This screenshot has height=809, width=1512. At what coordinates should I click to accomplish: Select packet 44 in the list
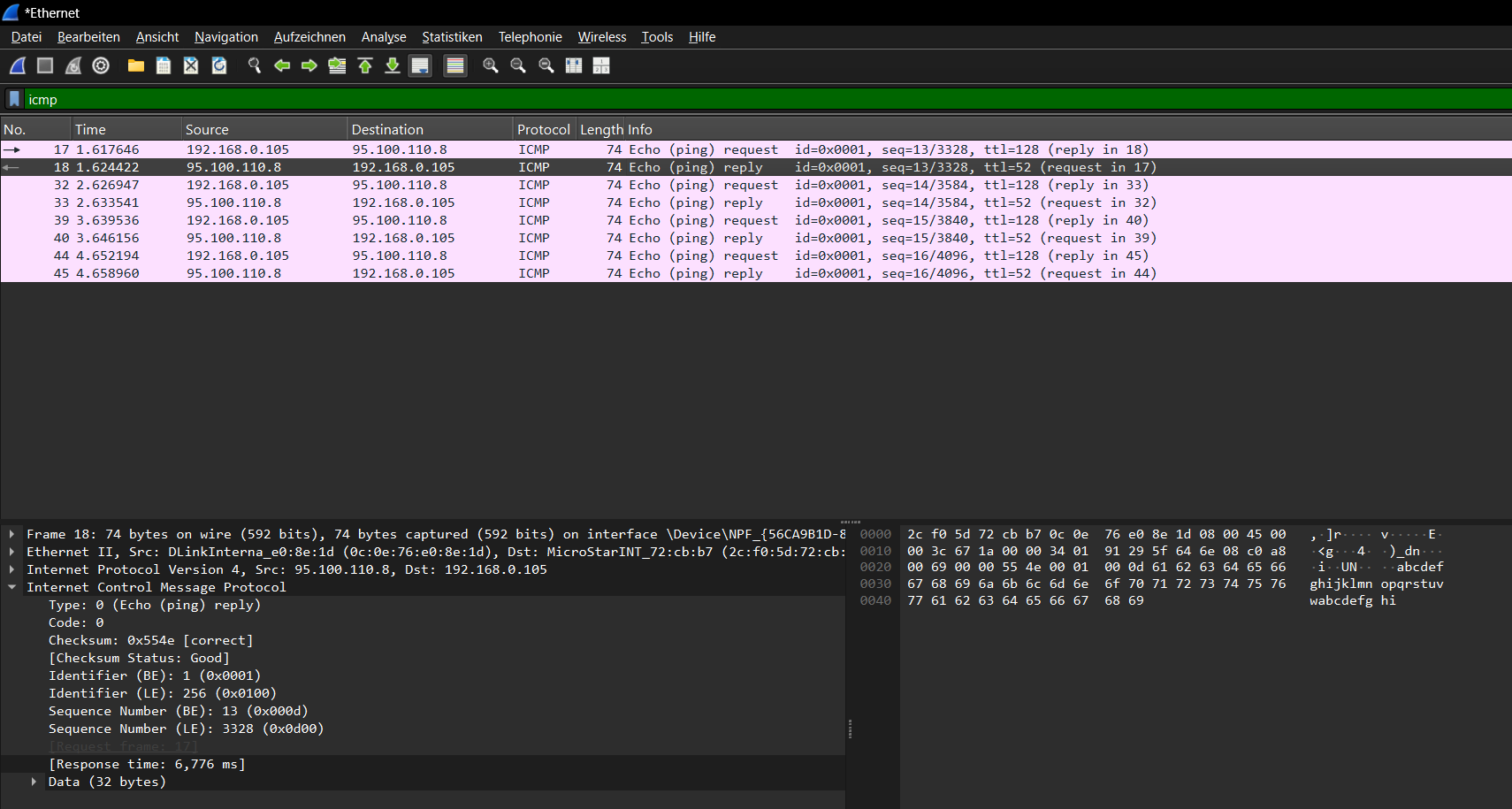click(x=756, y=256)
